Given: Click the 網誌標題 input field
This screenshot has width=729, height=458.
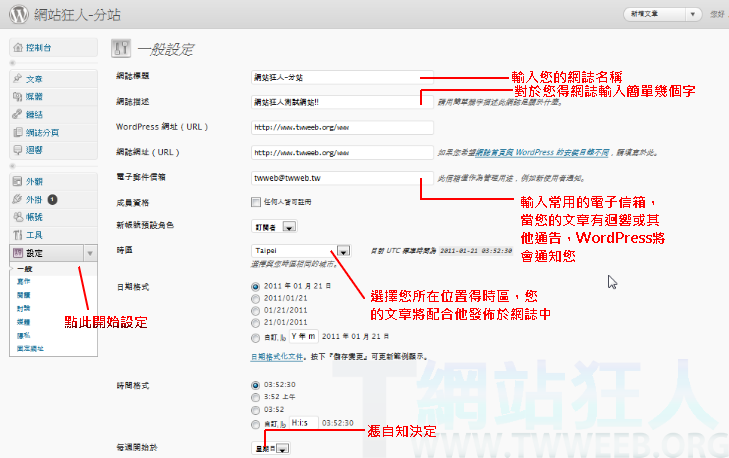Looking at the screenshot, I should [x=342, y=77].
